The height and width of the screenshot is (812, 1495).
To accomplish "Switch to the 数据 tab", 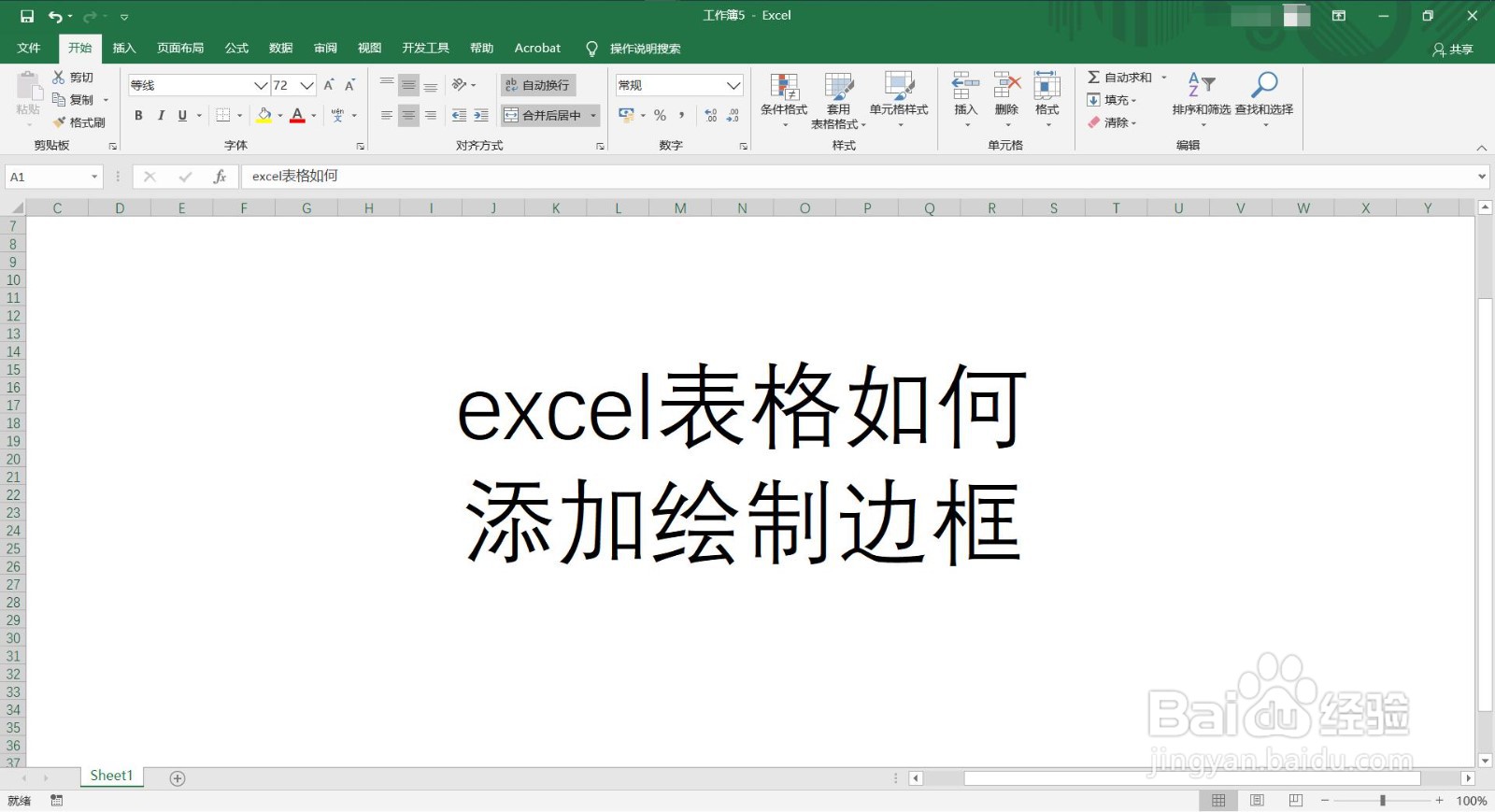I will click(281, 48).
